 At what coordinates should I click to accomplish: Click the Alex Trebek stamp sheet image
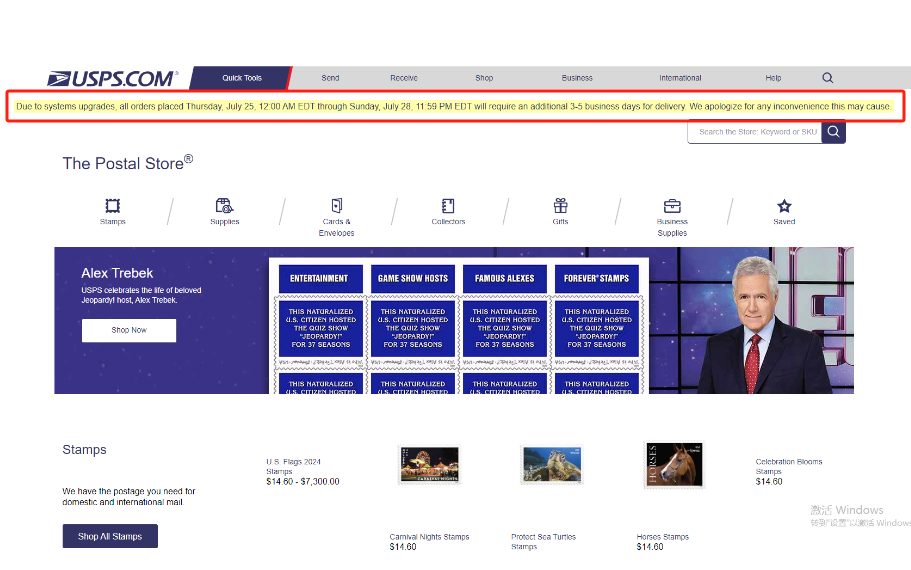coord(459,326)
